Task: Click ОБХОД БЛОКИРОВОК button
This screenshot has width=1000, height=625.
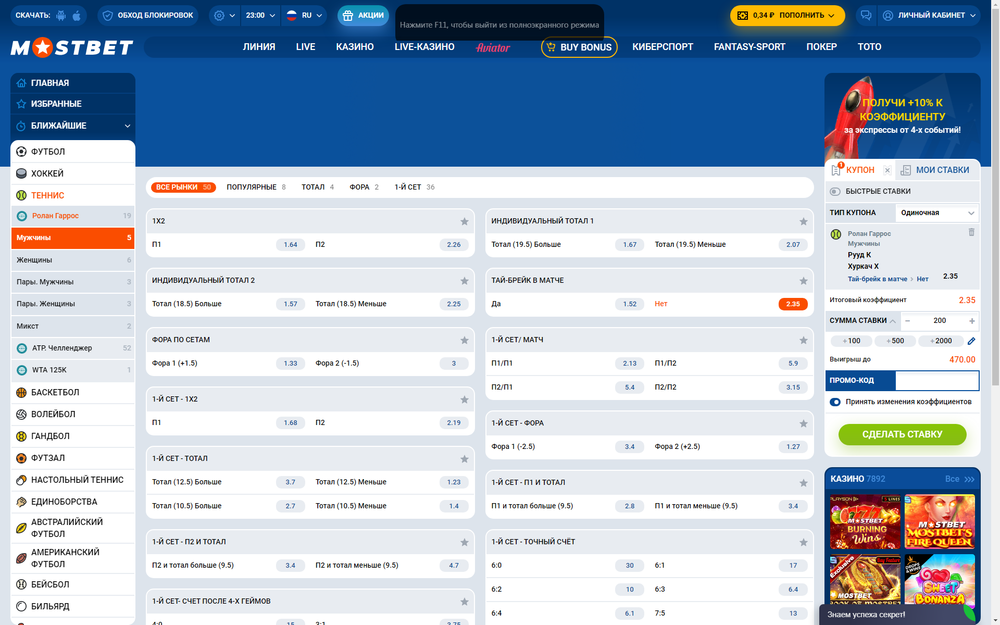Action: coord(148,15)
